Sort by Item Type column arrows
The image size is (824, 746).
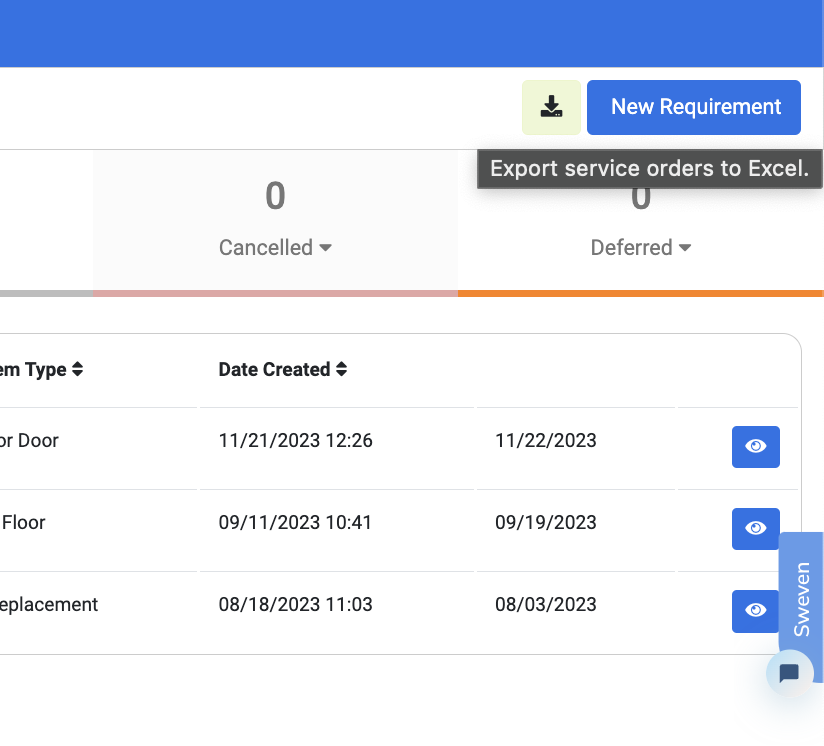point(77,369)
